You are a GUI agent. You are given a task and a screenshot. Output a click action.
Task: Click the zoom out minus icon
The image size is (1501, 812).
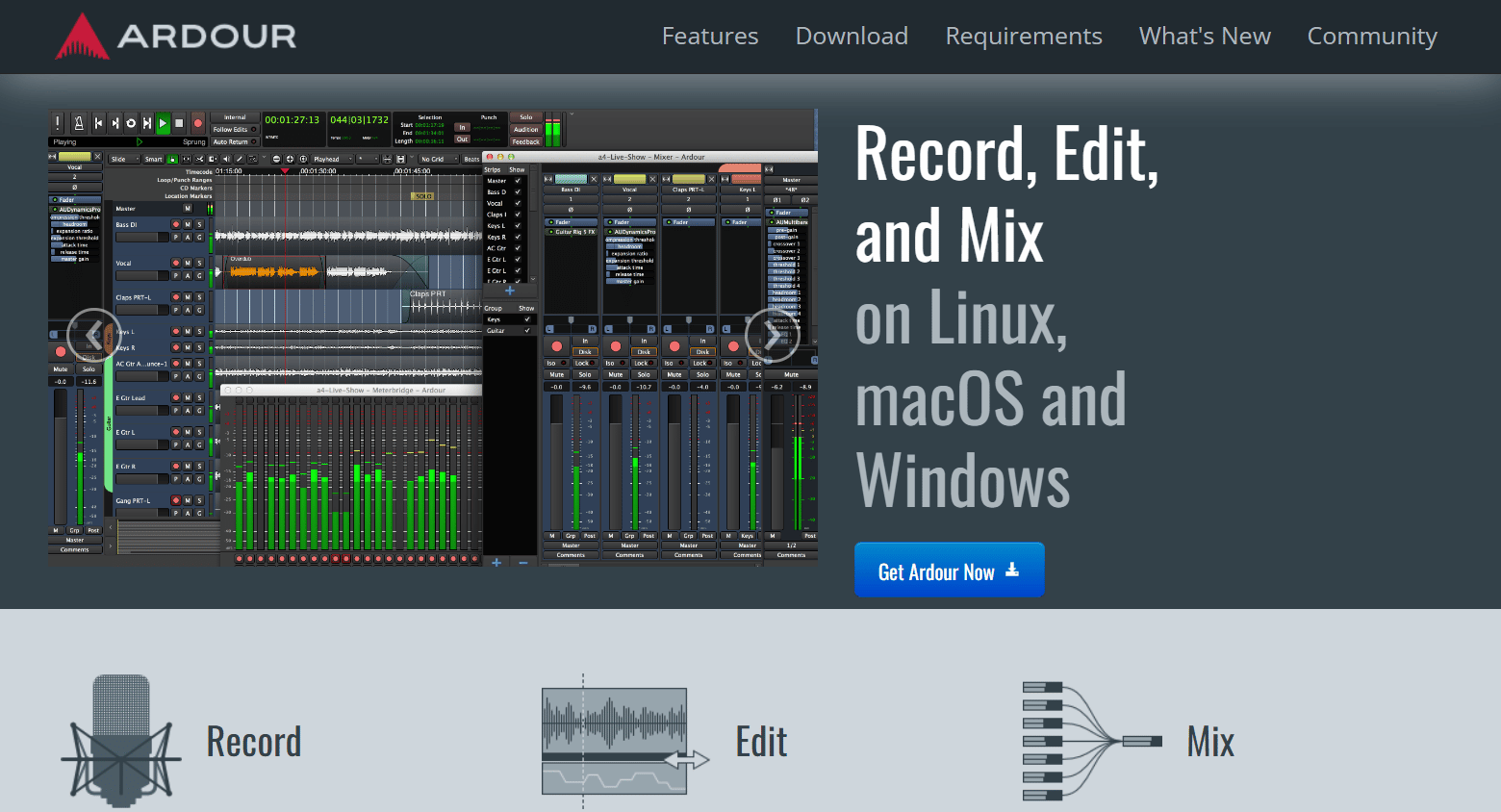click(276, 159)
